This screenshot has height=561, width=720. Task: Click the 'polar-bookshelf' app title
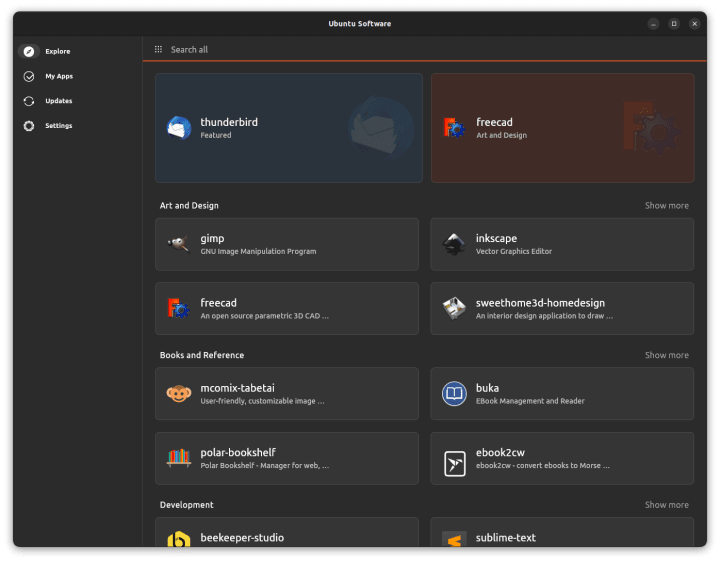pyautogui.click(x=238, y=453)
